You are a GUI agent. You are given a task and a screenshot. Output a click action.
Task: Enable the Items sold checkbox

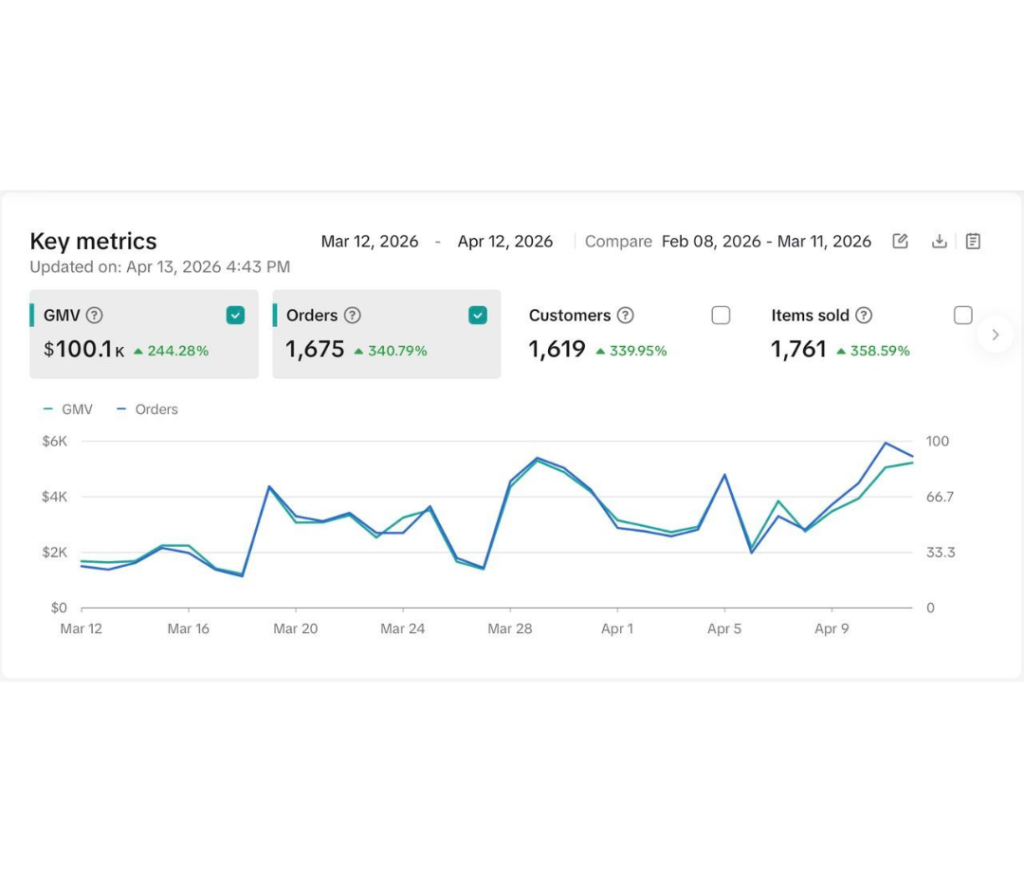963,315
